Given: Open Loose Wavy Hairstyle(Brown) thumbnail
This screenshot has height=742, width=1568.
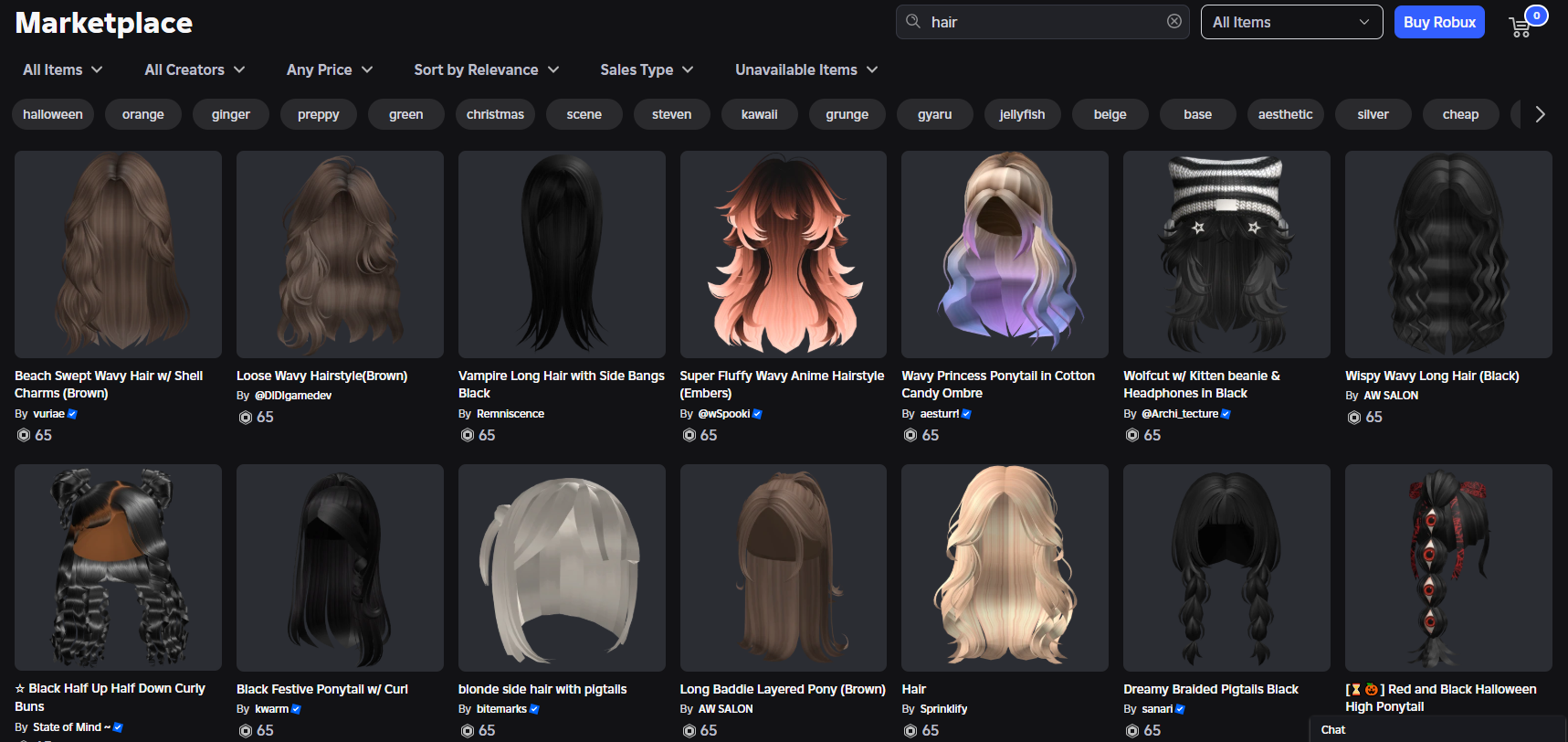Looking at the screenshot, I should pos(340,254).
